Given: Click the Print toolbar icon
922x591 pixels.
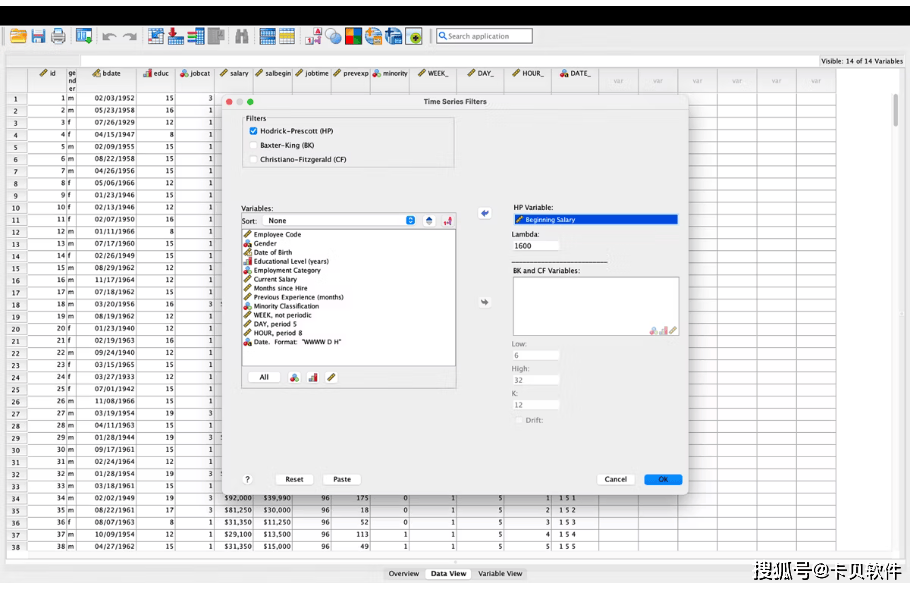Looking at the screenshot, I should point(57,36).
